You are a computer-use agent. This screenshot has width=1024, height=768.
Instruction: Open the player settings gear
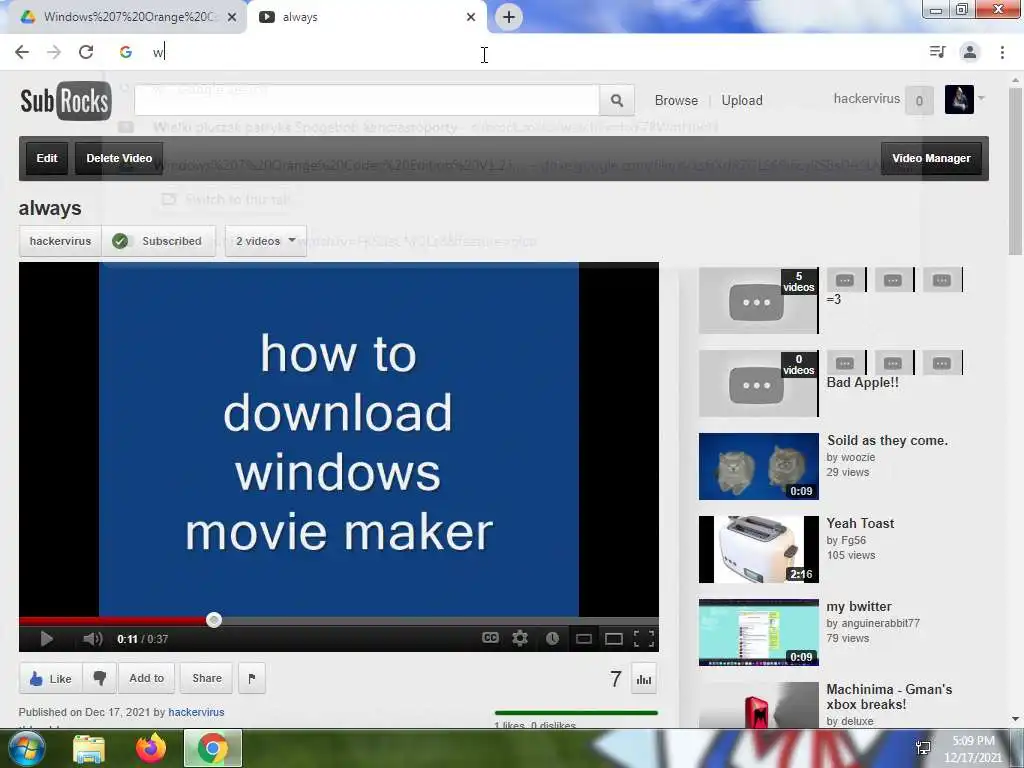point(520,638)
